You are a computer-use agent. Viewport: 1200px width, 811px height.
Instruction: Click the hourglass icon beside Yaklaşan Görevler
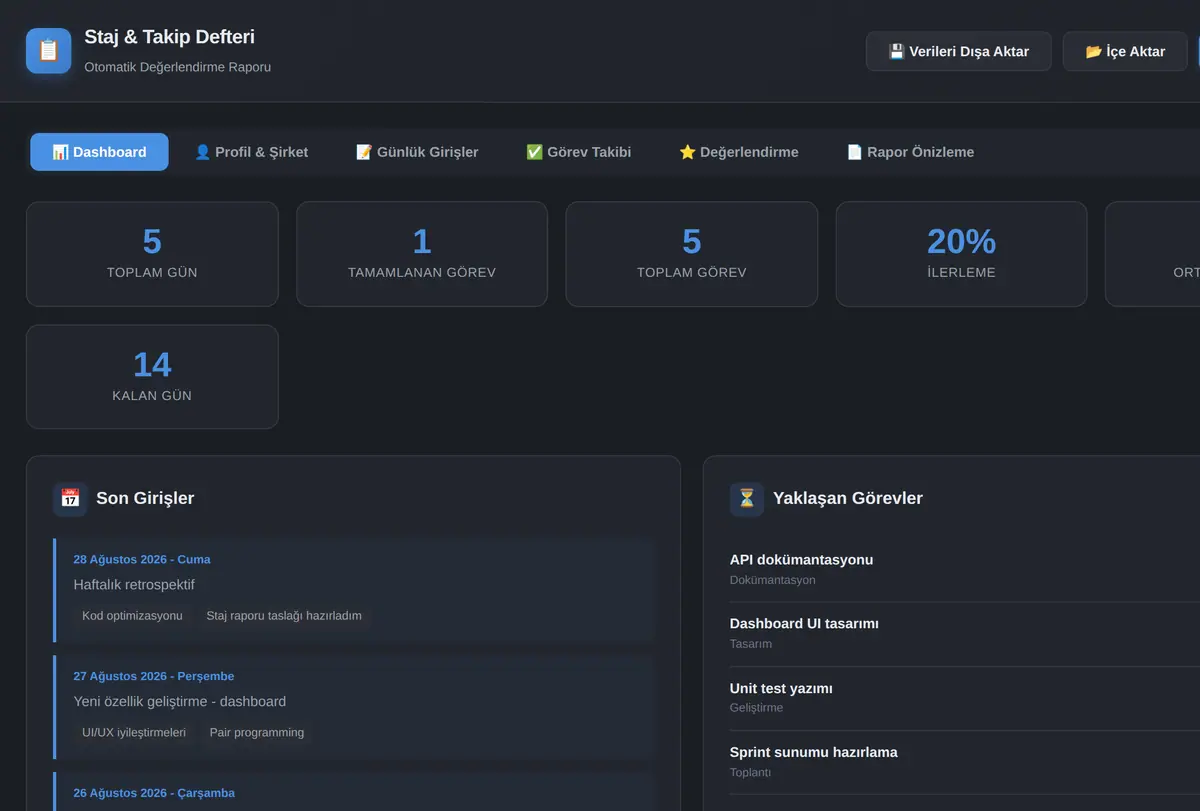click(x=747, y=498)
